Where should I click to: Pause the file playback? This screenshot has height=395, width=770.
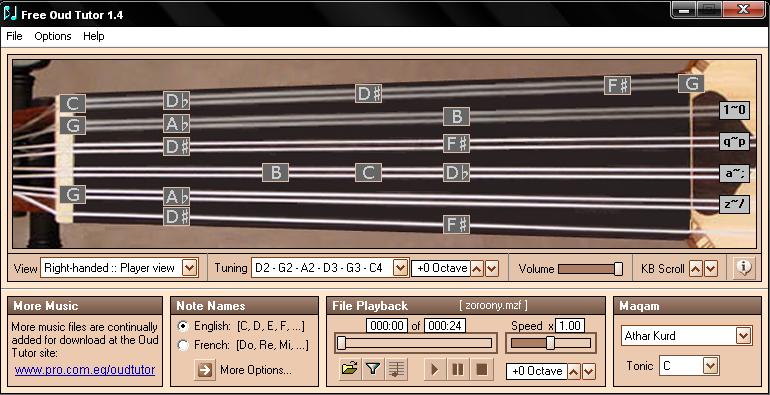coord(458,368)
